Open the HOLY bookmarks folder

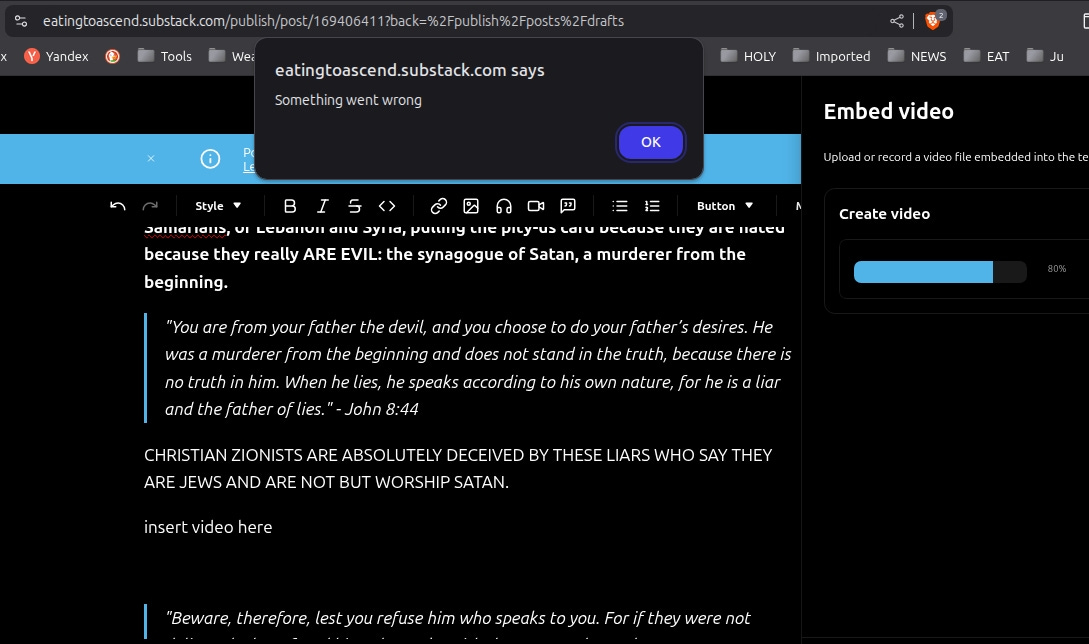point(748,56)
